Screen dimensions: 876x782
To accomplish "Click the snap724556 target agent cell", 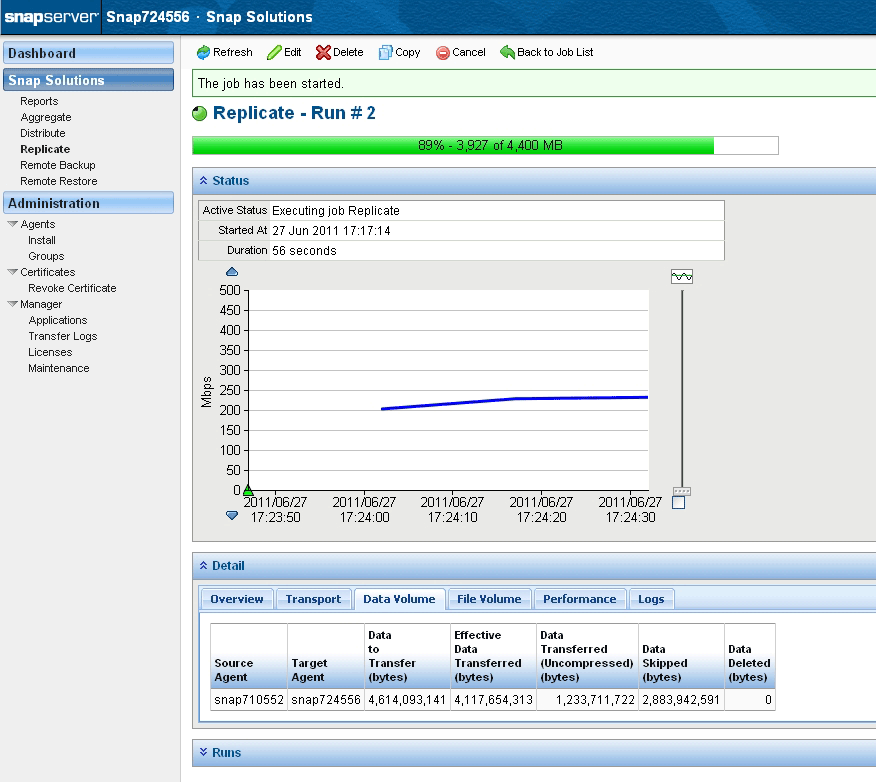I will pyautogui.click(x=326, y=700).
